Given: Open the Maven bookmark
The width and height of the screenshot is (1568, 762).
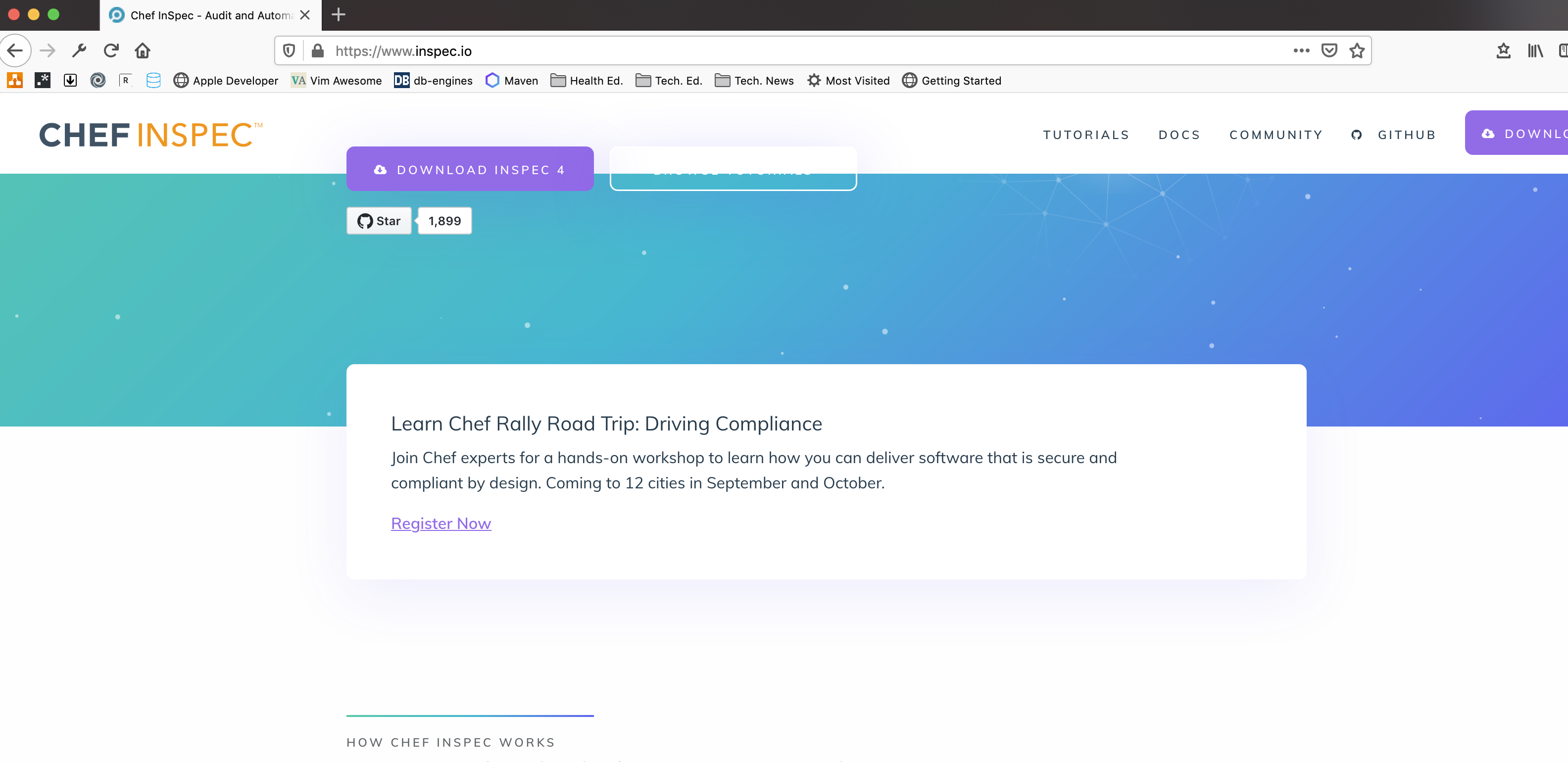Looking at the screenshot, I should pos(511,80).
